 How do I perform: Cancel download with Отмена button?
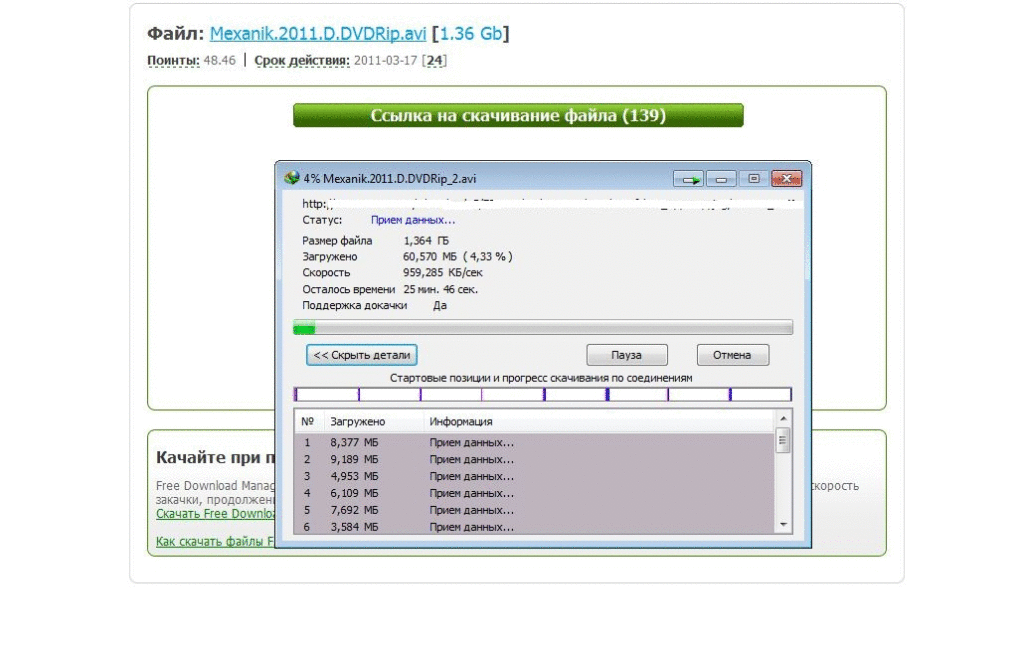coord(732,355)
